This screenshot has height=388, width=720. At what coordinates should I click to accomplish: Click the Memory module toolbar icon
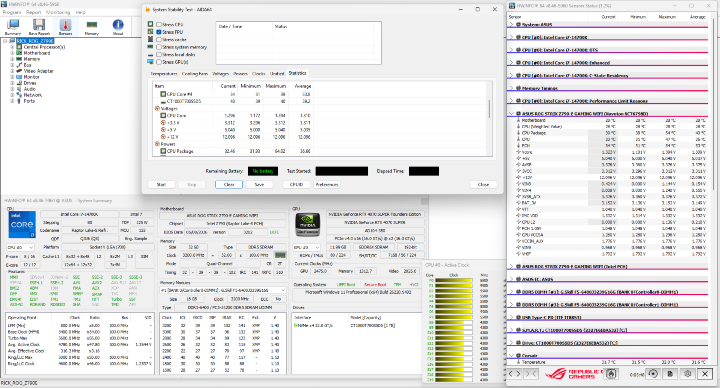(91, 27)
